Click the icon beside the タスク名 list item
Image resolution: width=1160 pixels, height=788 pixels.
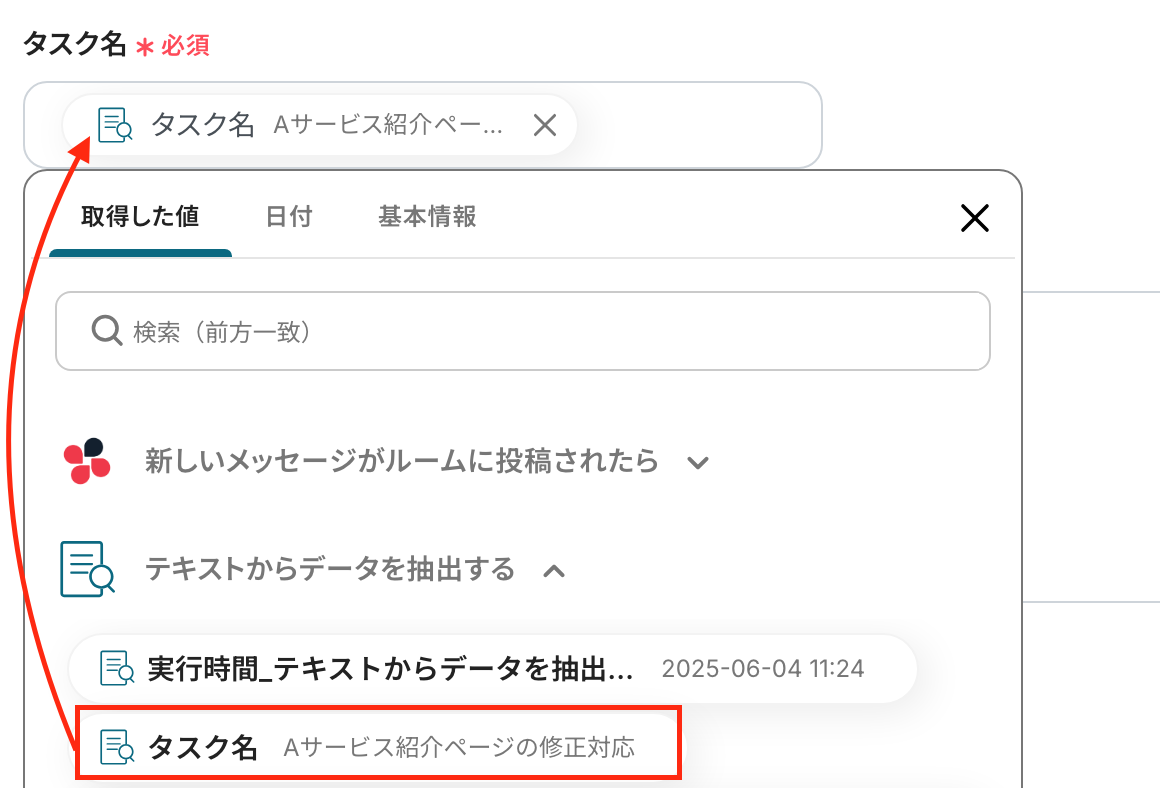tap(117, 747)
